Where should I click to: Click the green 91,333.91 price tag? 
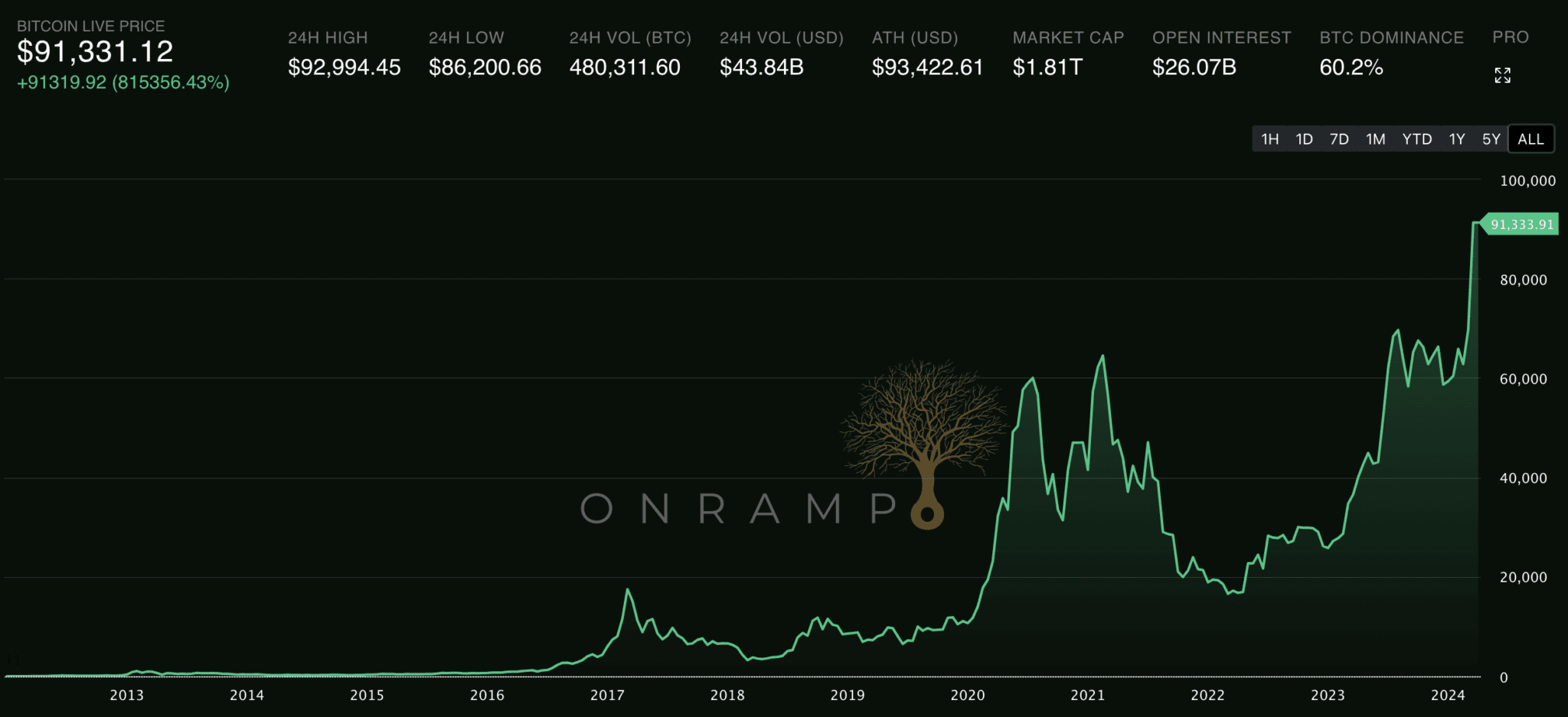tap(1521, 224)
